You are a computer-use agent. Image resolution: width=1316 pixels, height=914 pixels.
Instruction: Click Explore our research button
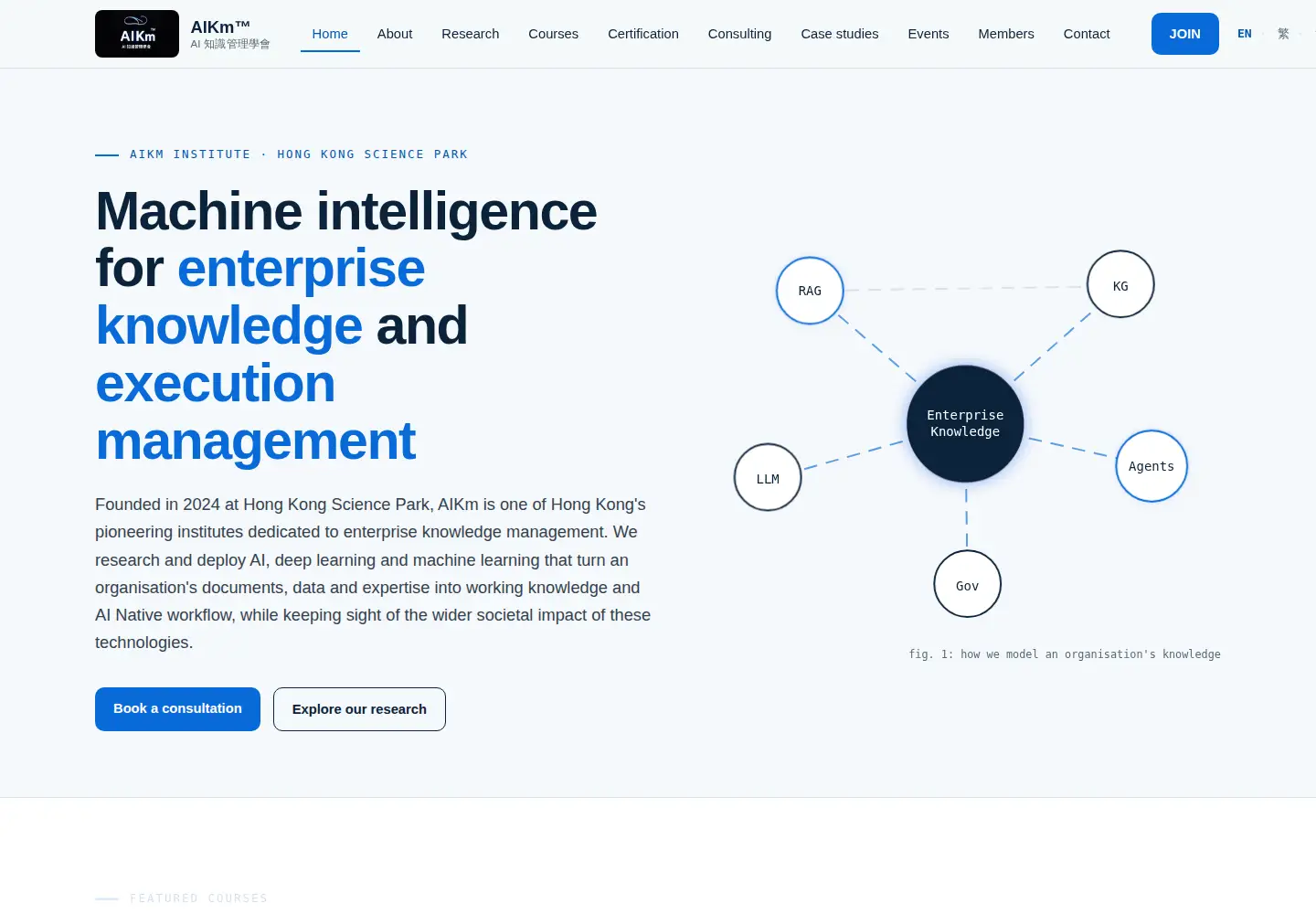point(359,709)
